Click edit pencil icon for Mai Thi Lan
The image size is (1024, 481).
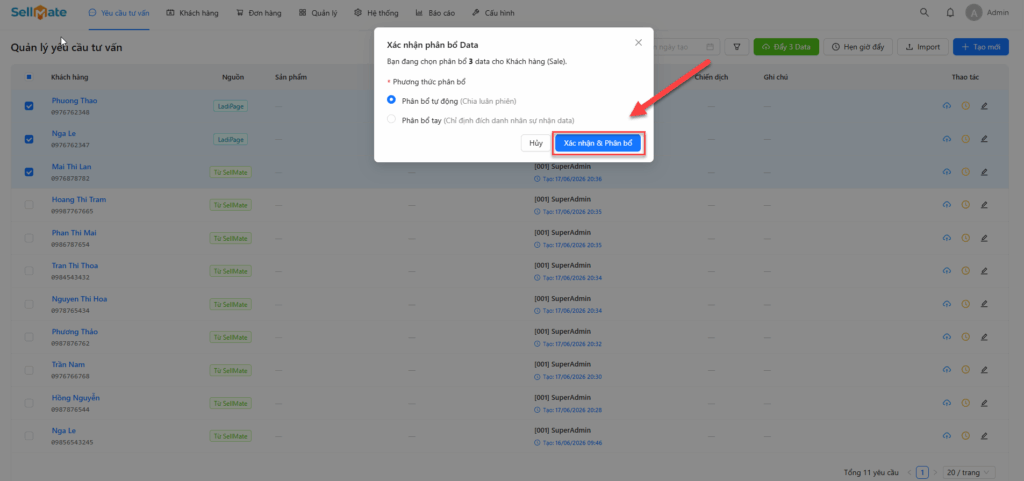984,172
